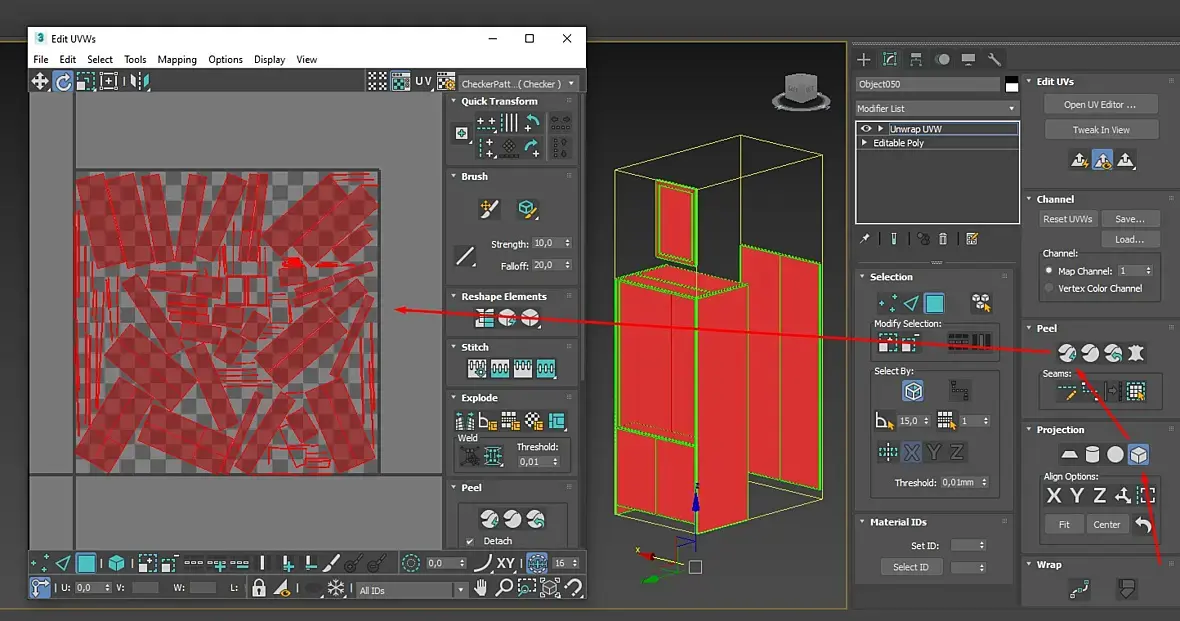This screenshot has height=621, width=1180.
Task: Click the Cylindrical projection icon
Action: (x=1092, y=455)
